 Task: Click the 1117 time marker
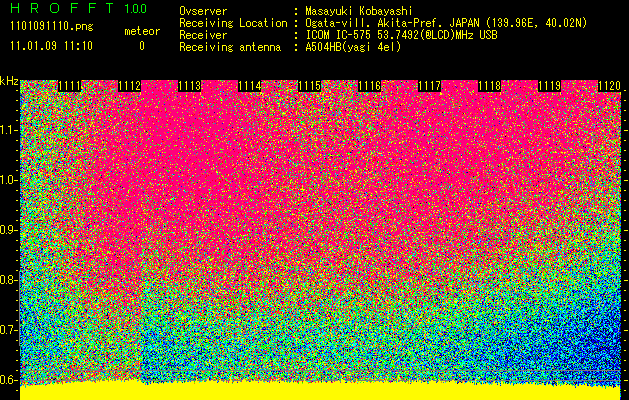pos(430,86)
